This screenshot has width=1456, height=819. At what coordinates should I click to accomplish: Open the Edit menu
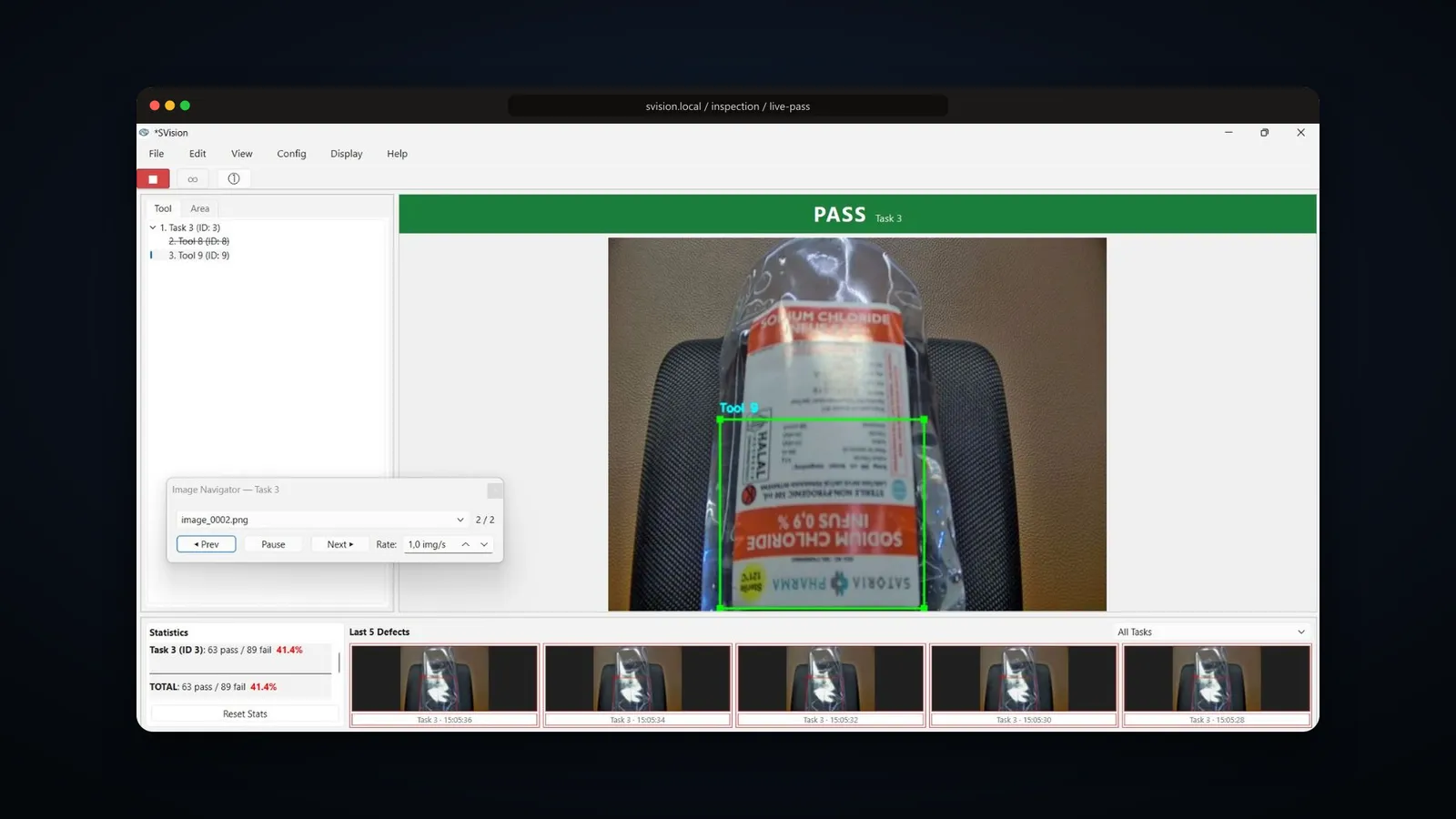(x=197, y=154)
